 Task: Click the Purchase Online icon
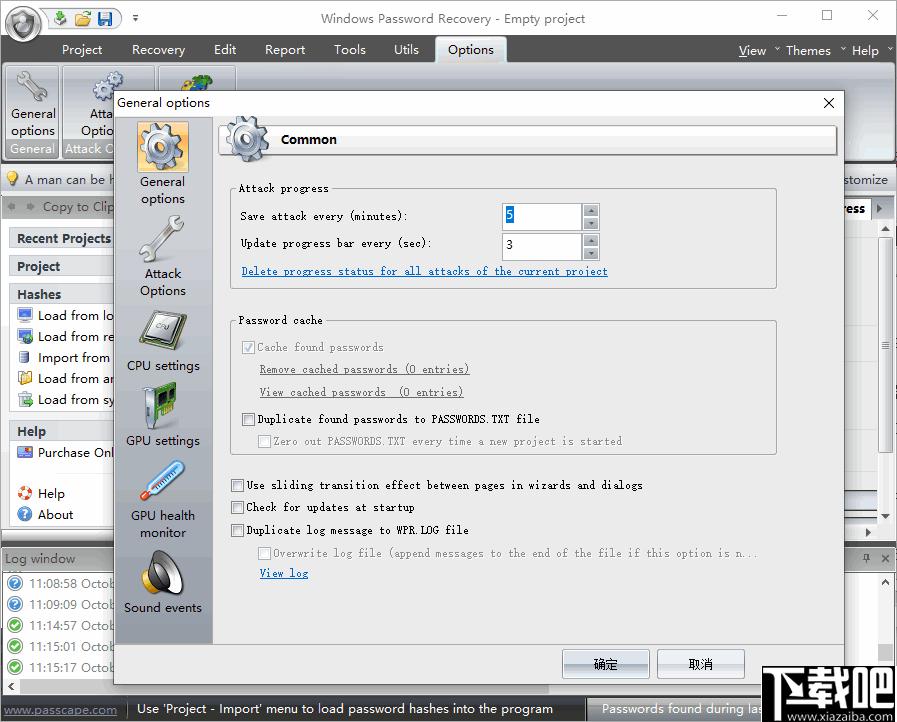[25, 453]
